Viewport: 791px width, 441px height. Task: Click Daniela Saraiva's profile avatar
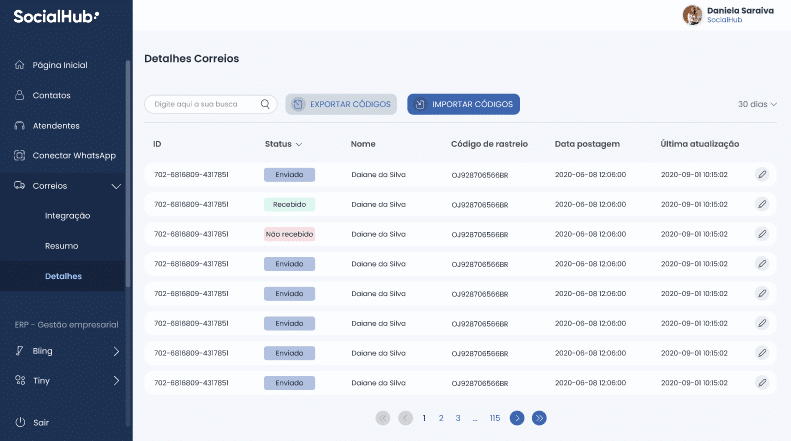(692, 15)
